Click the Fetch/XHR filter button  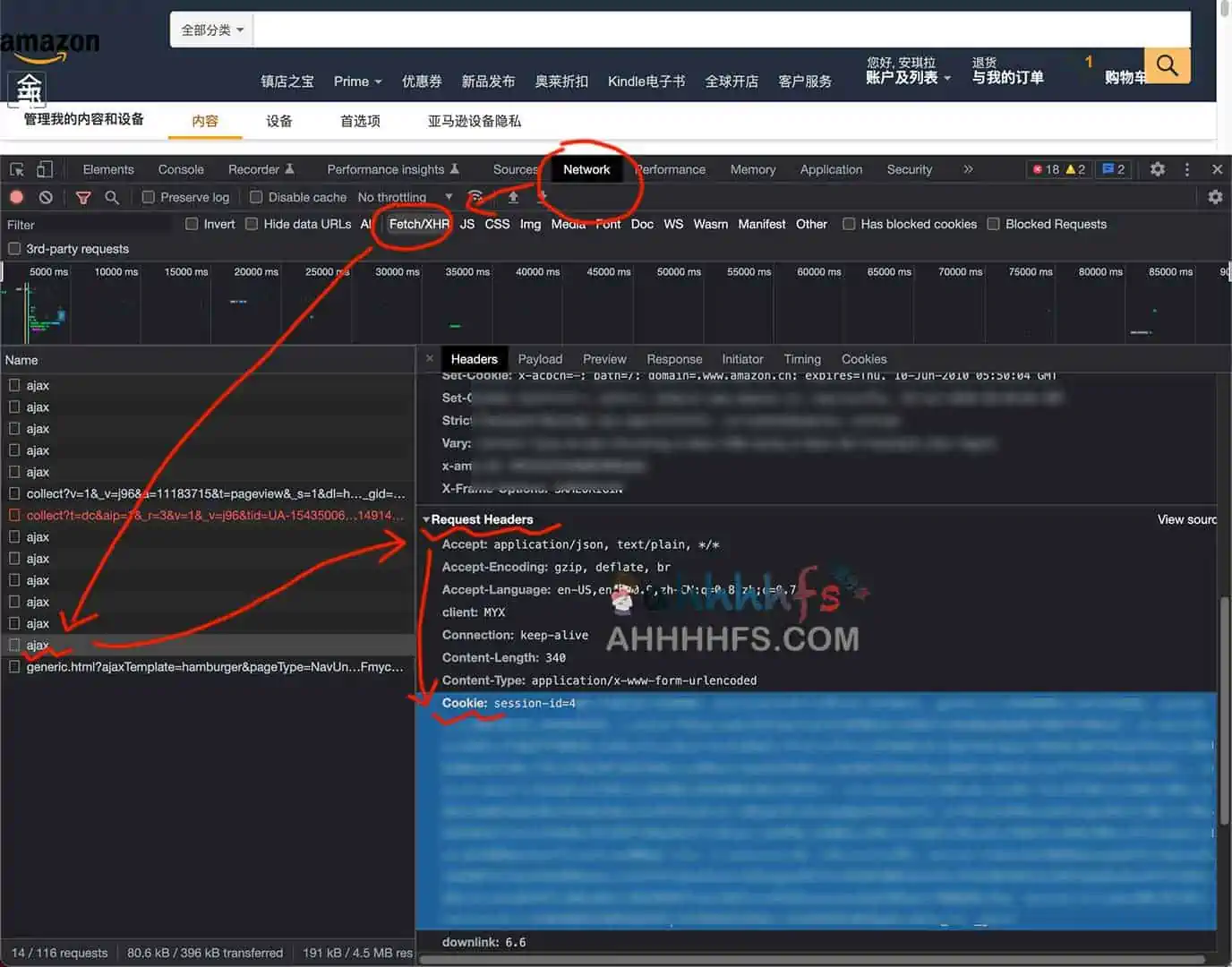coord(418,224)
